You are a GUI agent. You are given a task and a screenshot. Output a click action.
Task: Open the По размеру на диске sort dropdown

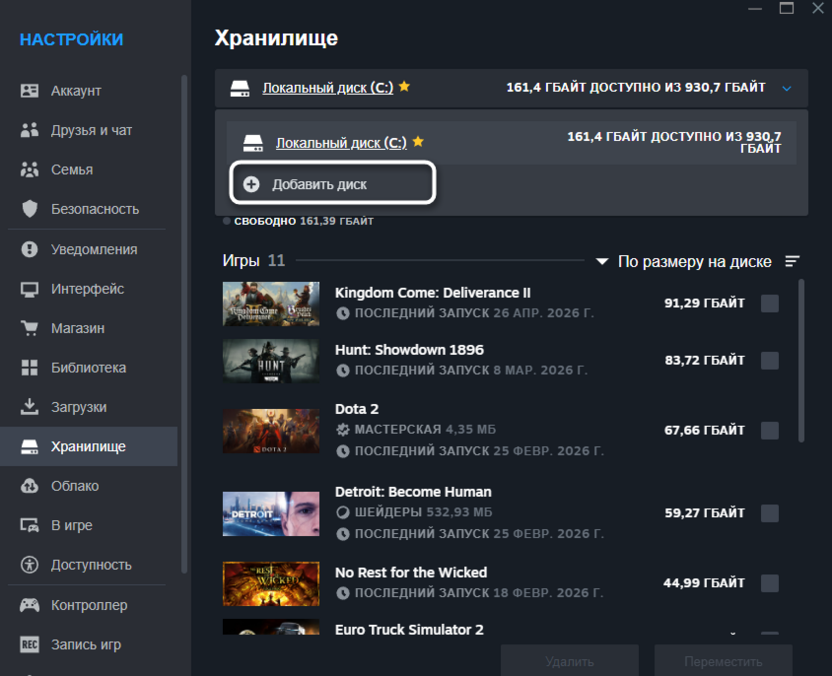pyautogui.click(x=684, y=262)
